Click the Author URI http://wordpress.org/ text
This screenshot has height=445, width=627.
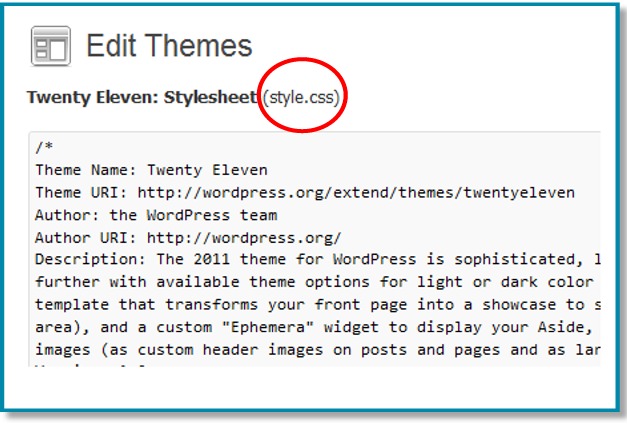(244, 238)
